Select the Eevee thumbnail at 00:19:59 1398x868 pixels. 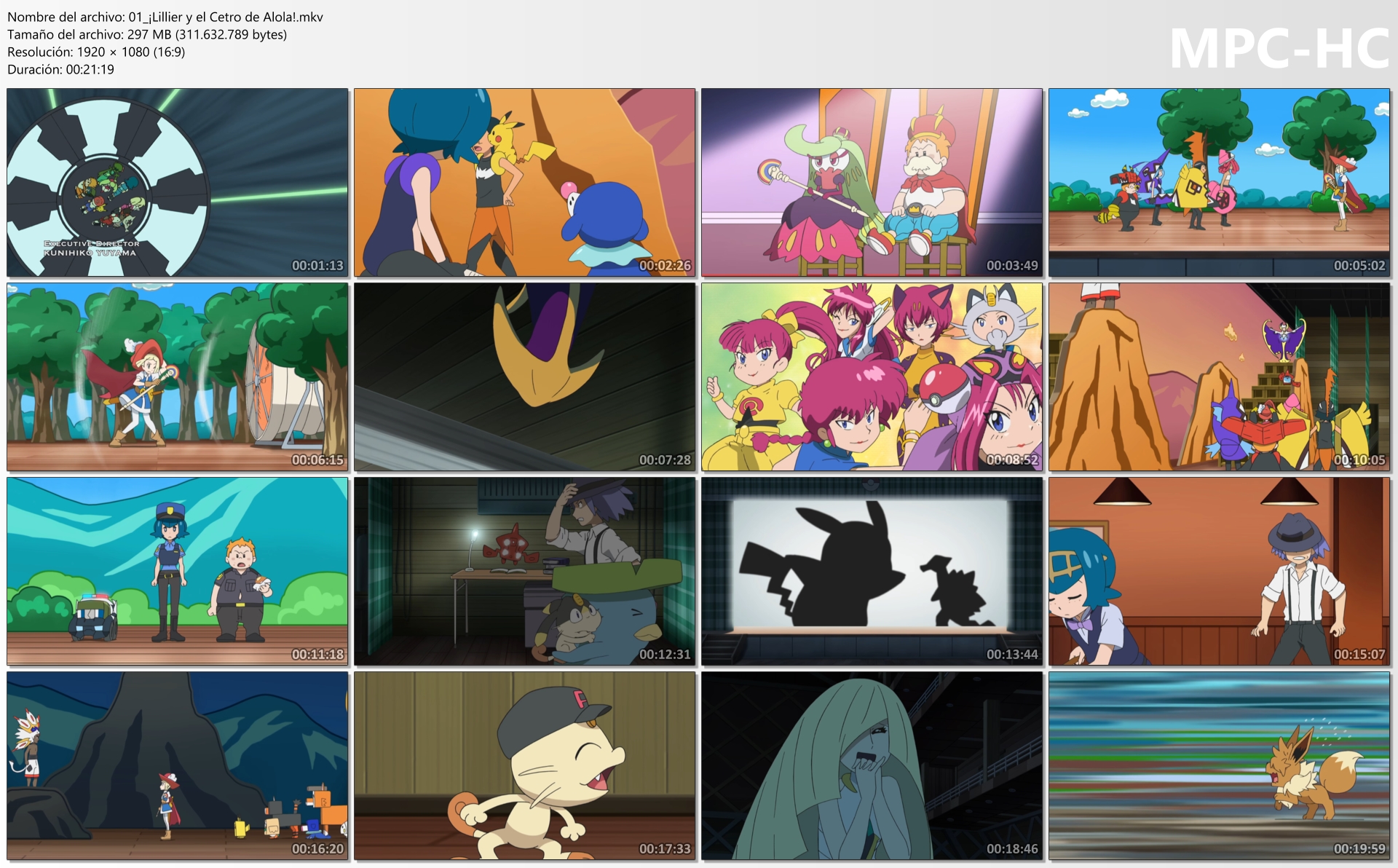pos(1220,766)
